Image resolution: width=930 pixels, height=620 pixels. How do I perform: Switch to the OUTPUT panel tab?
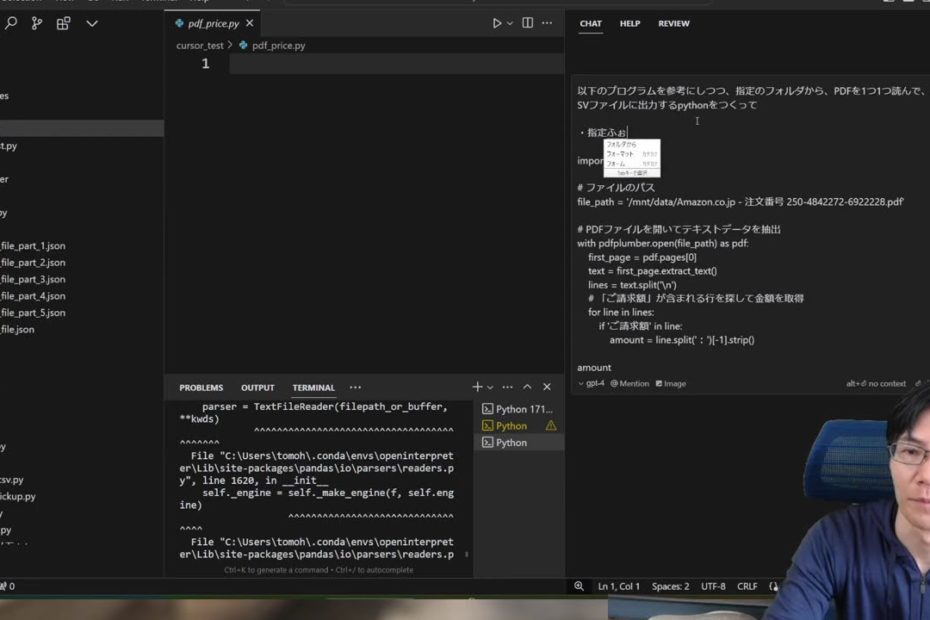257,388
